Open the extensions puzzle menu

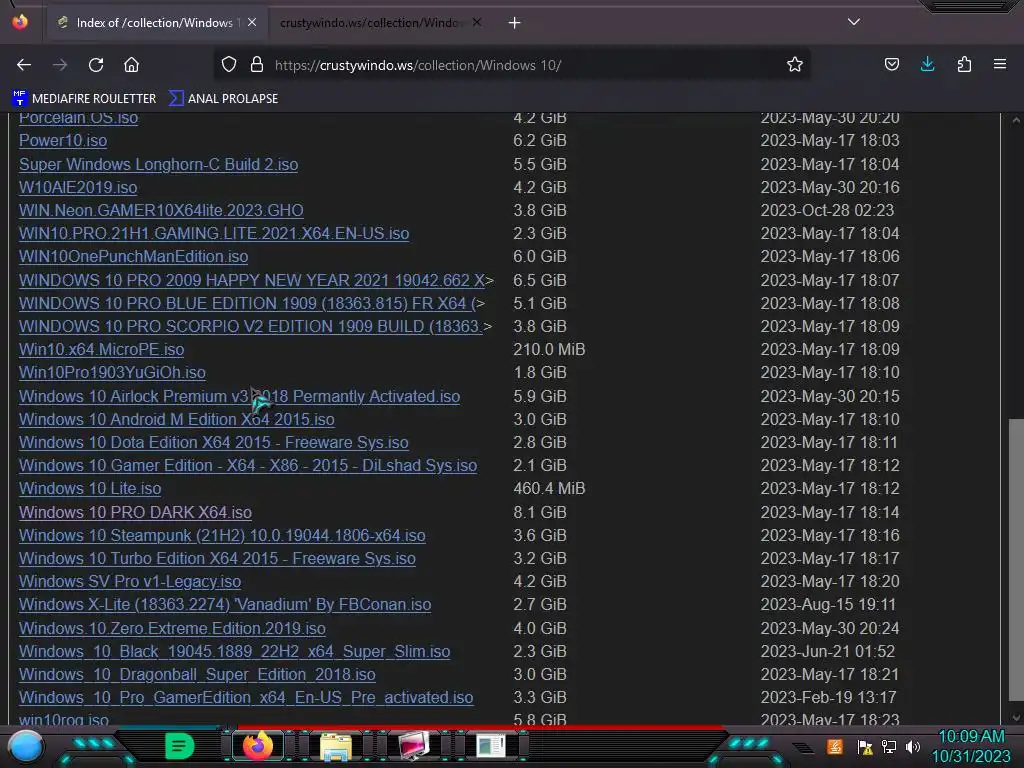click(964, 65)
